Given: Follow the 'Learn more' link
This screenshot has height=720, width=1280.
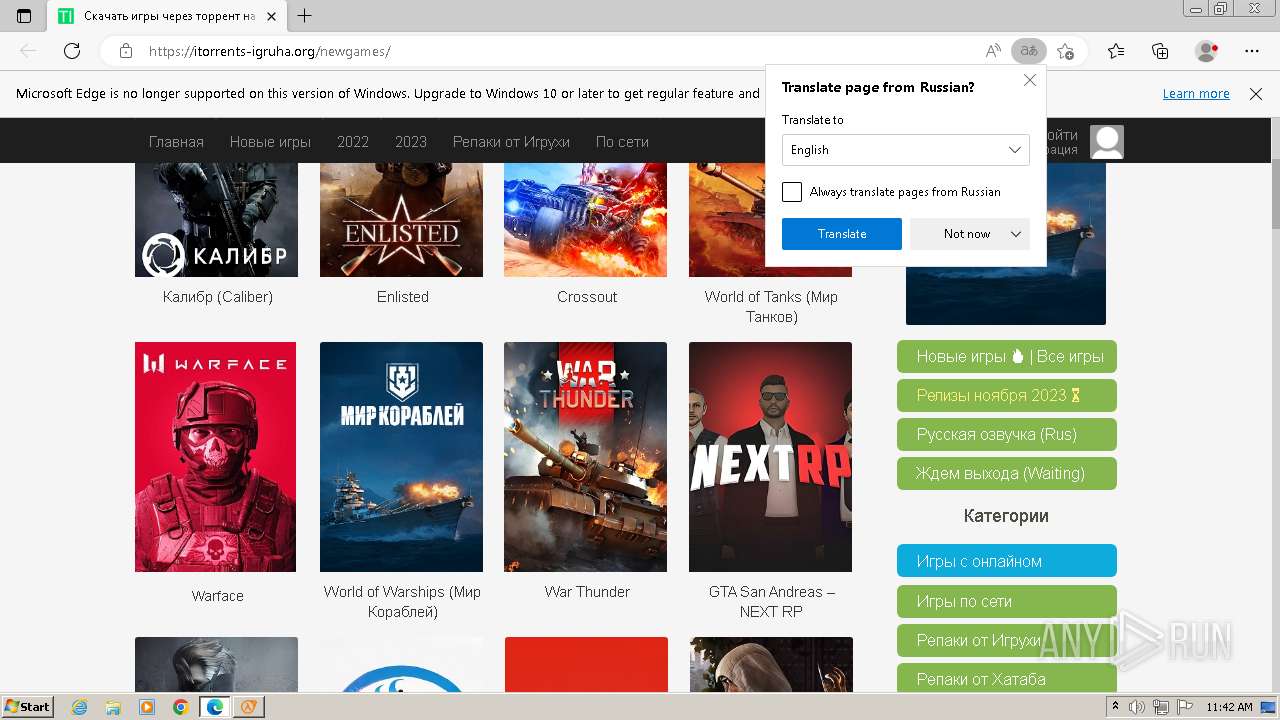Looking at the screenshot, I should click(x=1196, y=94).
